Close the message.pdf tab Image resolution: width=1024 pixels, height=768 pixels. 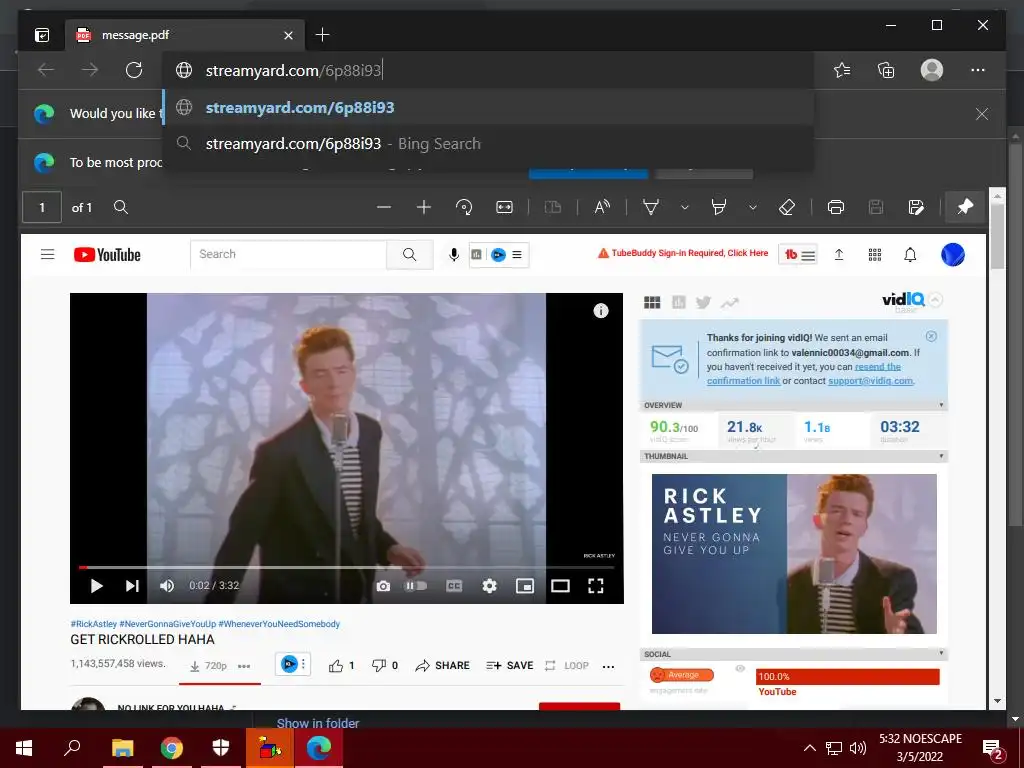coord(288,35)
